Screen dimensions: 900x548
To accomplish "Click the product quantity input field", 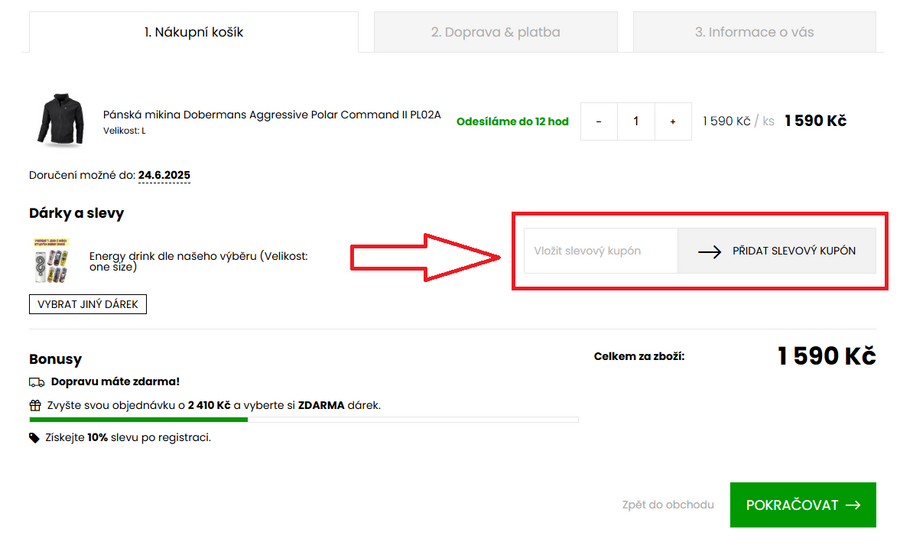I will (636, 121).
